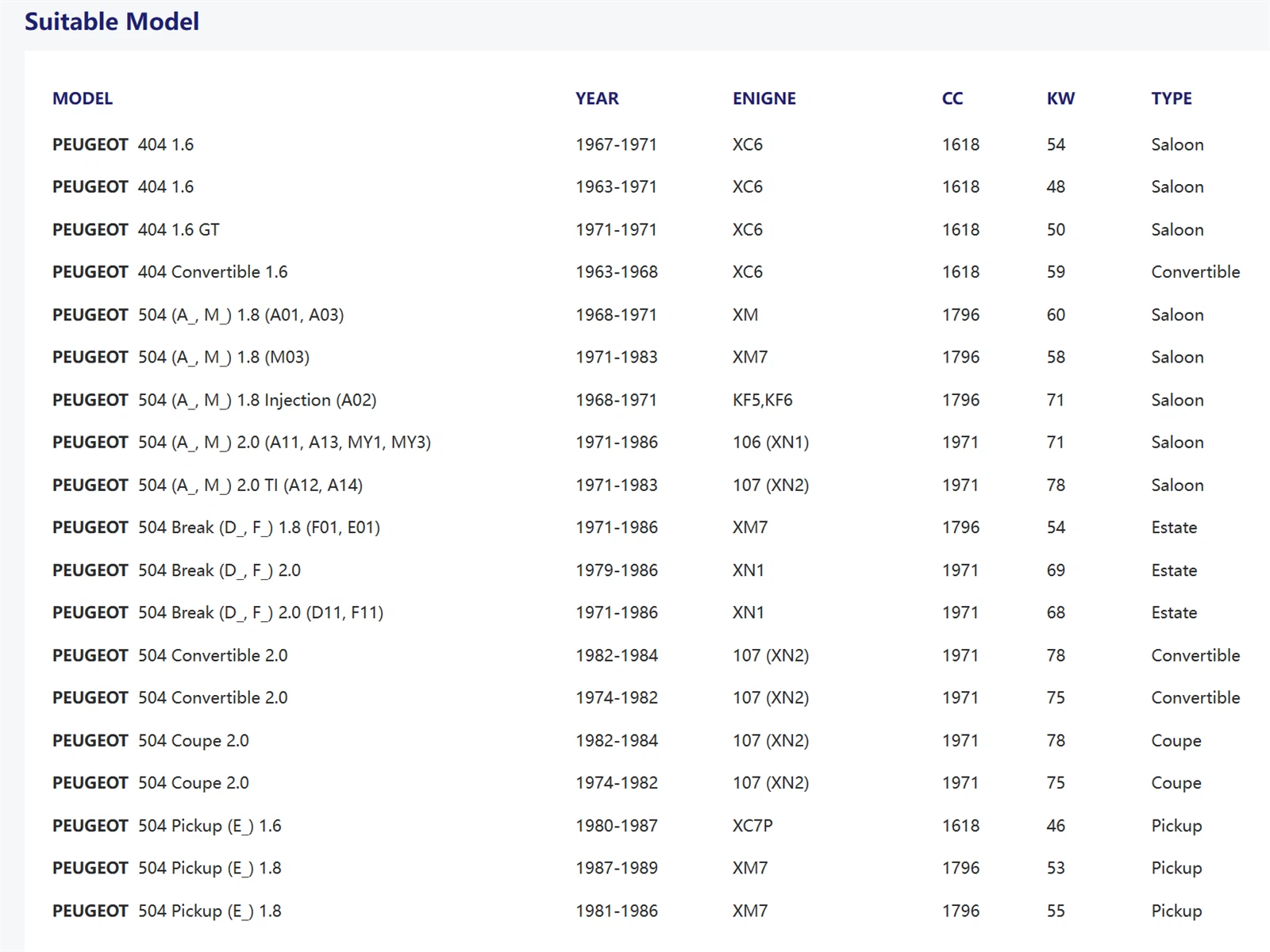Click the MODEL column header

83,98
